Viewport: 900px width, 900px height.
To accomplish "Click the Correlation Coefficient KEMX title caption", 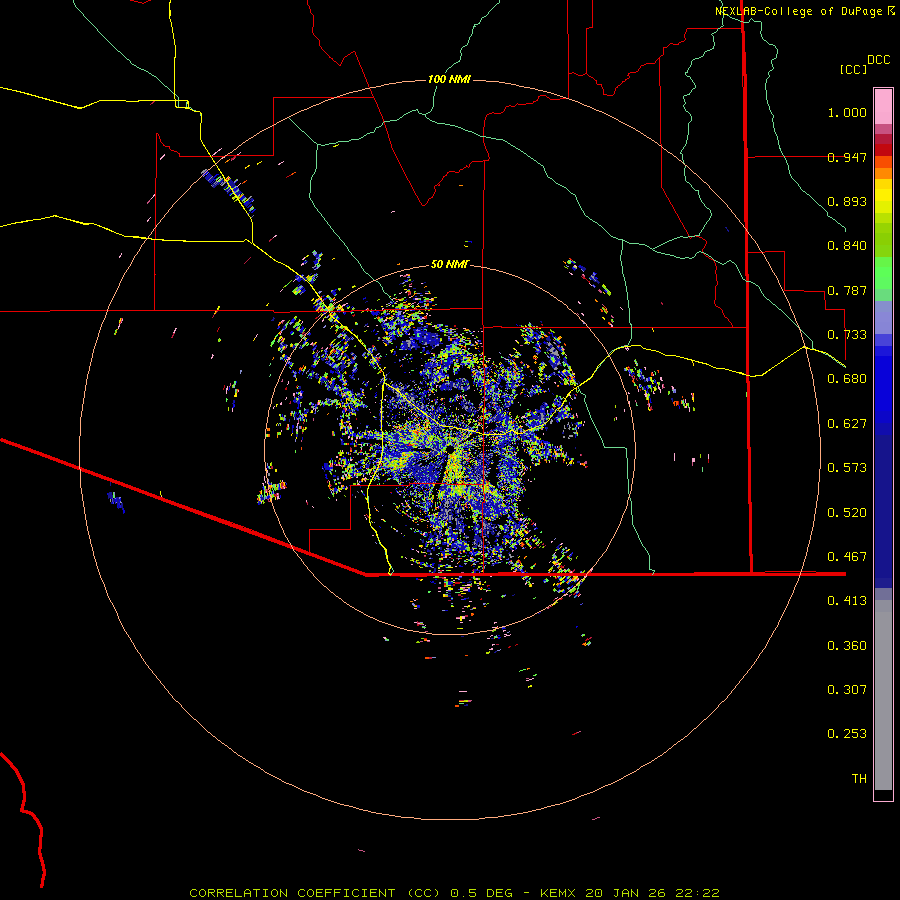I will (454, 893).
